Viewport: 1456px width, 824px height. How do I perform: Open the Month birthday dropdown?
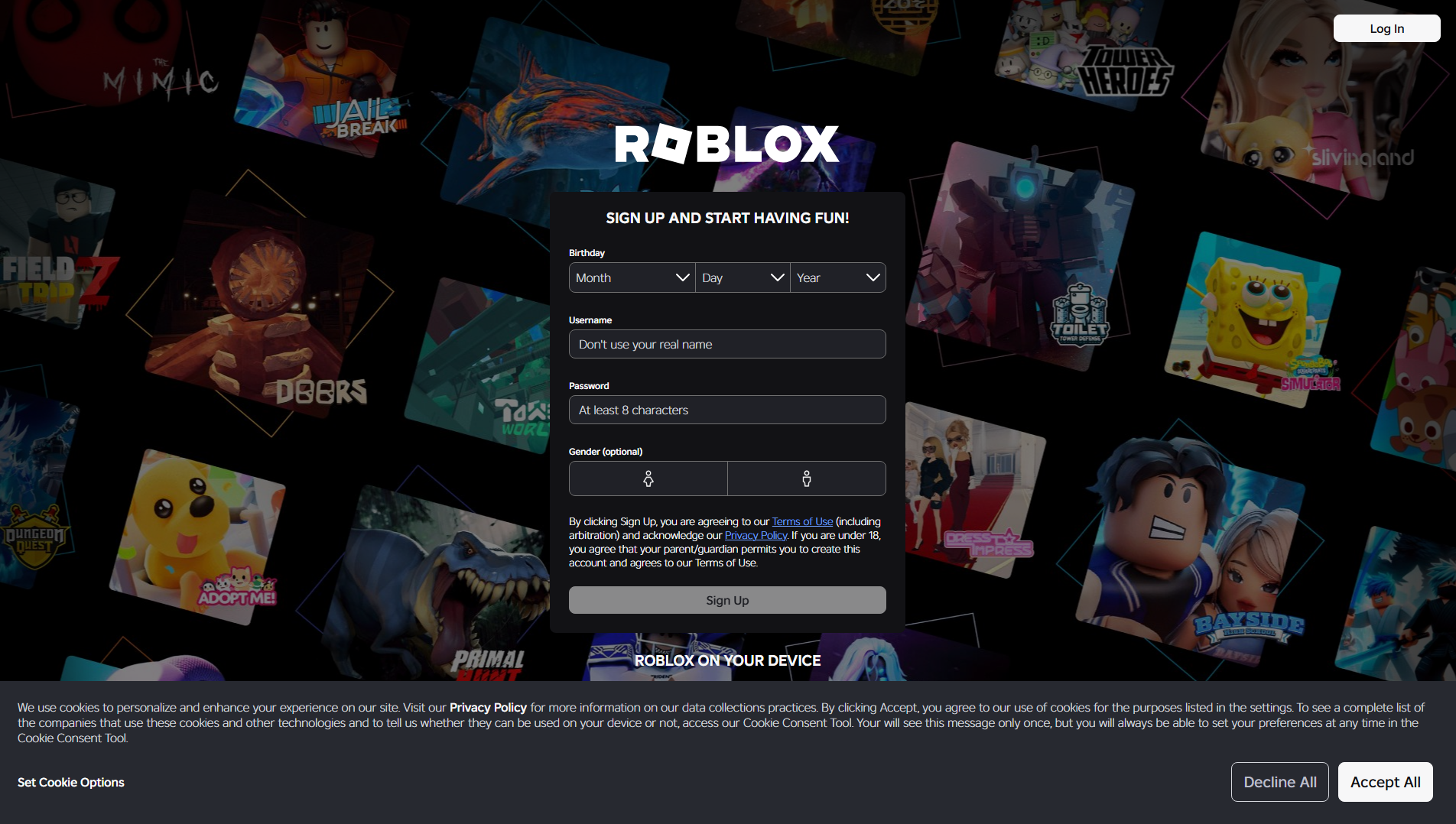click(632, 277)
